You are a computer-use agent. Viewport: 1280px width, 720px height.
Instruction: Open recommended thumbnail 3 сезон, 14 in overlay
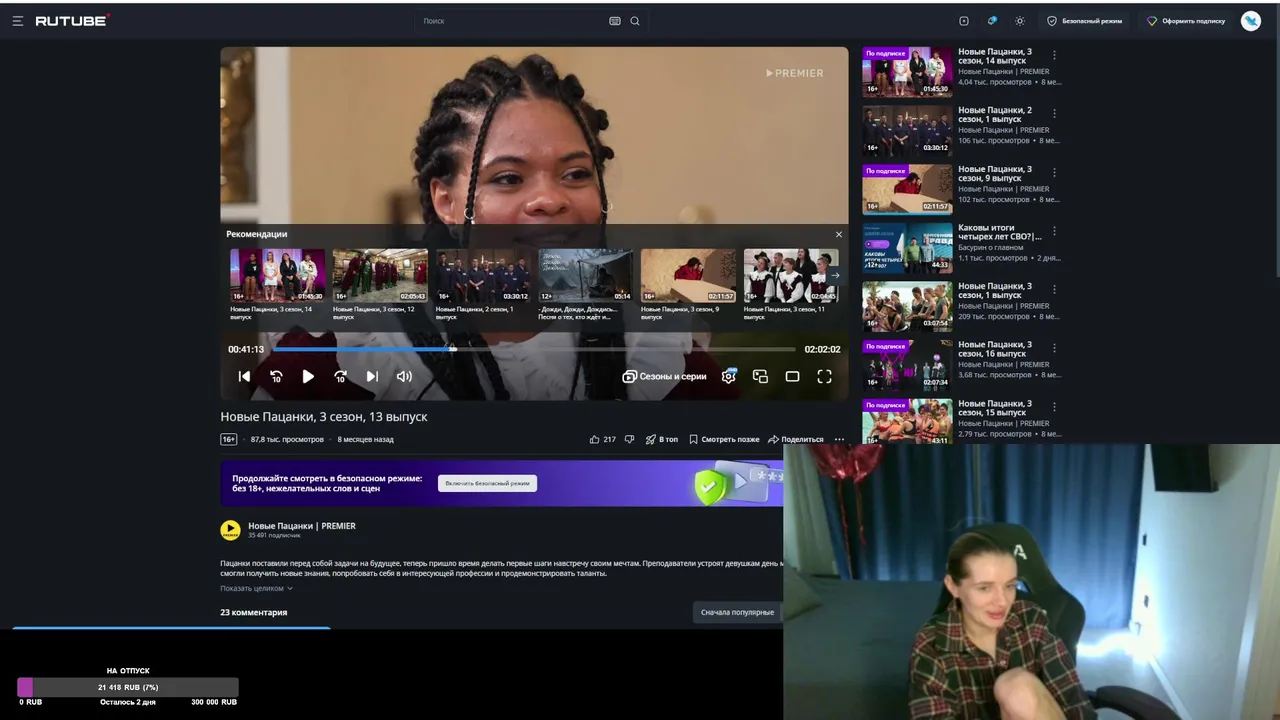coord(278,275)
